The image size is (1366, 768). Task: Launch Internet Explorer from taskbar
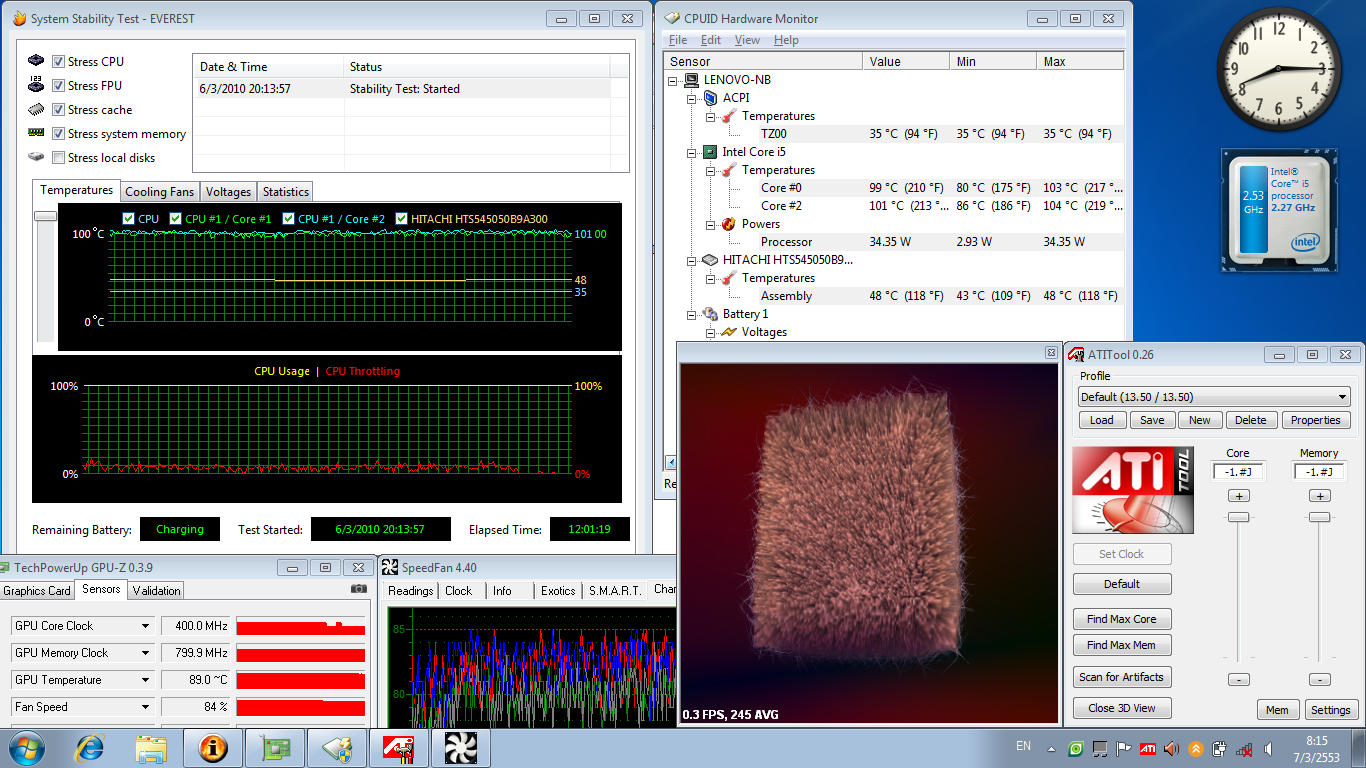pyautogui.click(x=90, y=747)
